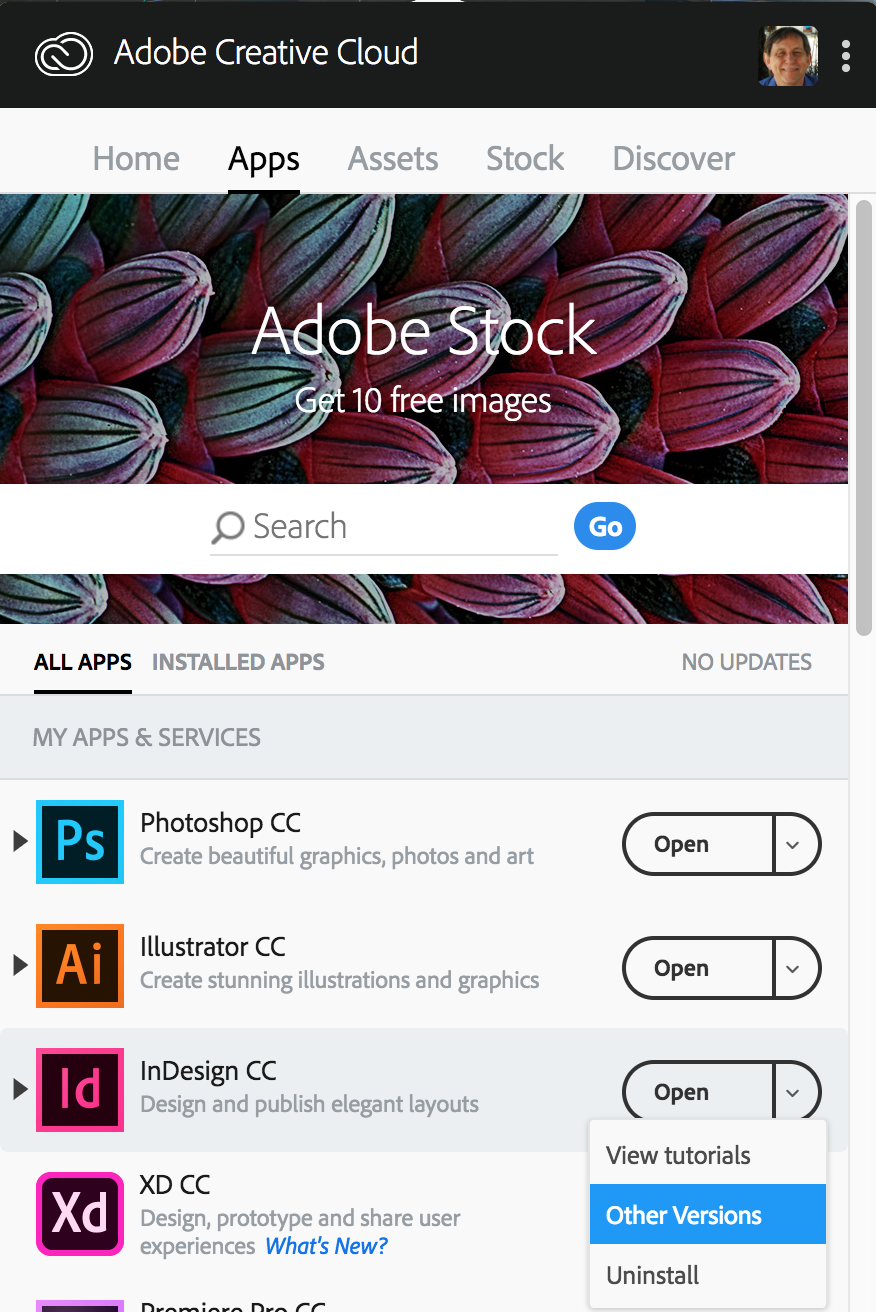Open Illustrator's dropdown arrow next to Open
The image size is (876, 1312).
click(x=794, y=968)
